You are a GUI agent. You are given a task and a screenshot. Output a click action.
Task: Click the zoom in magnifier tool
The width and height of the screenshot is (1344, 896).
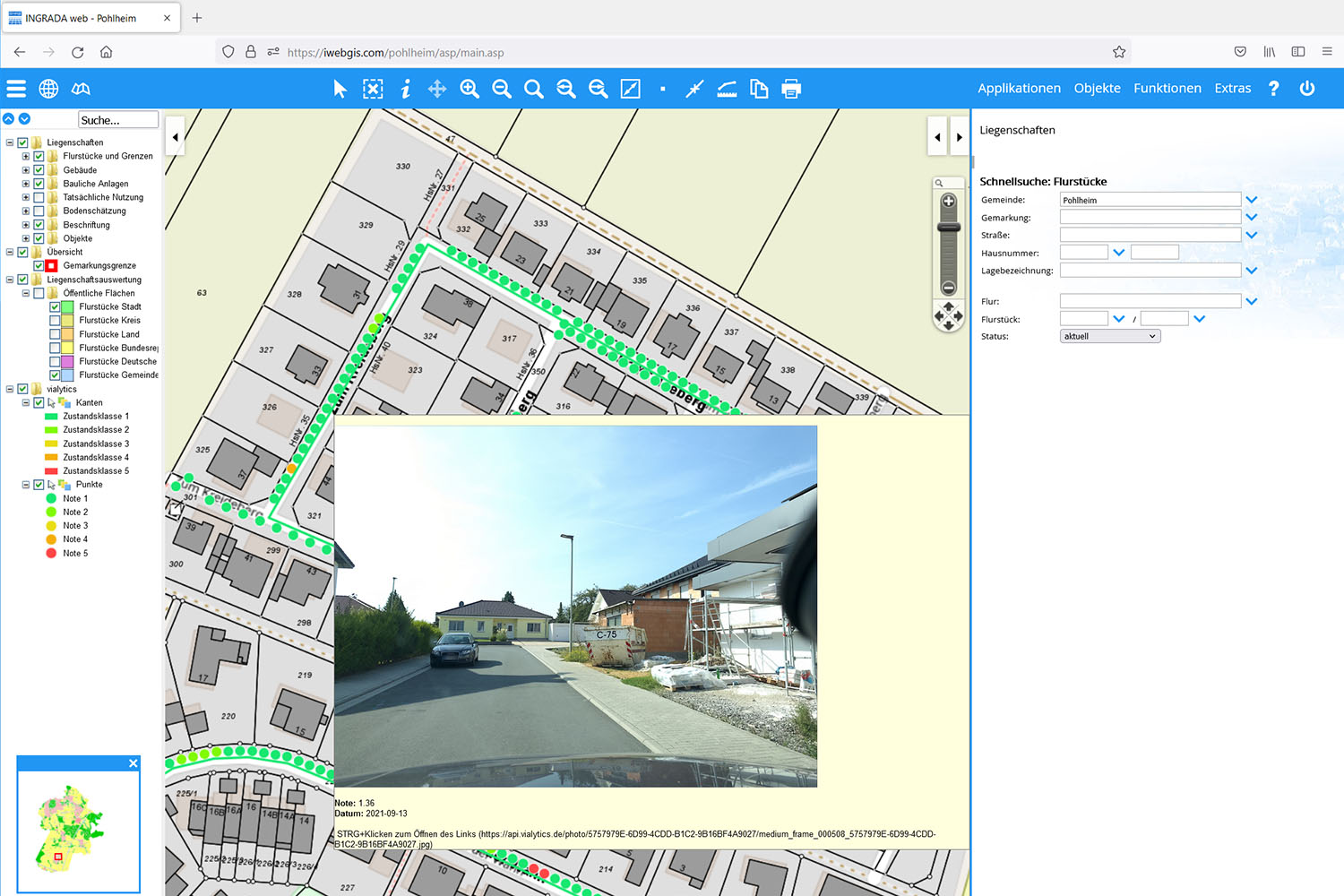pos(470,89)
